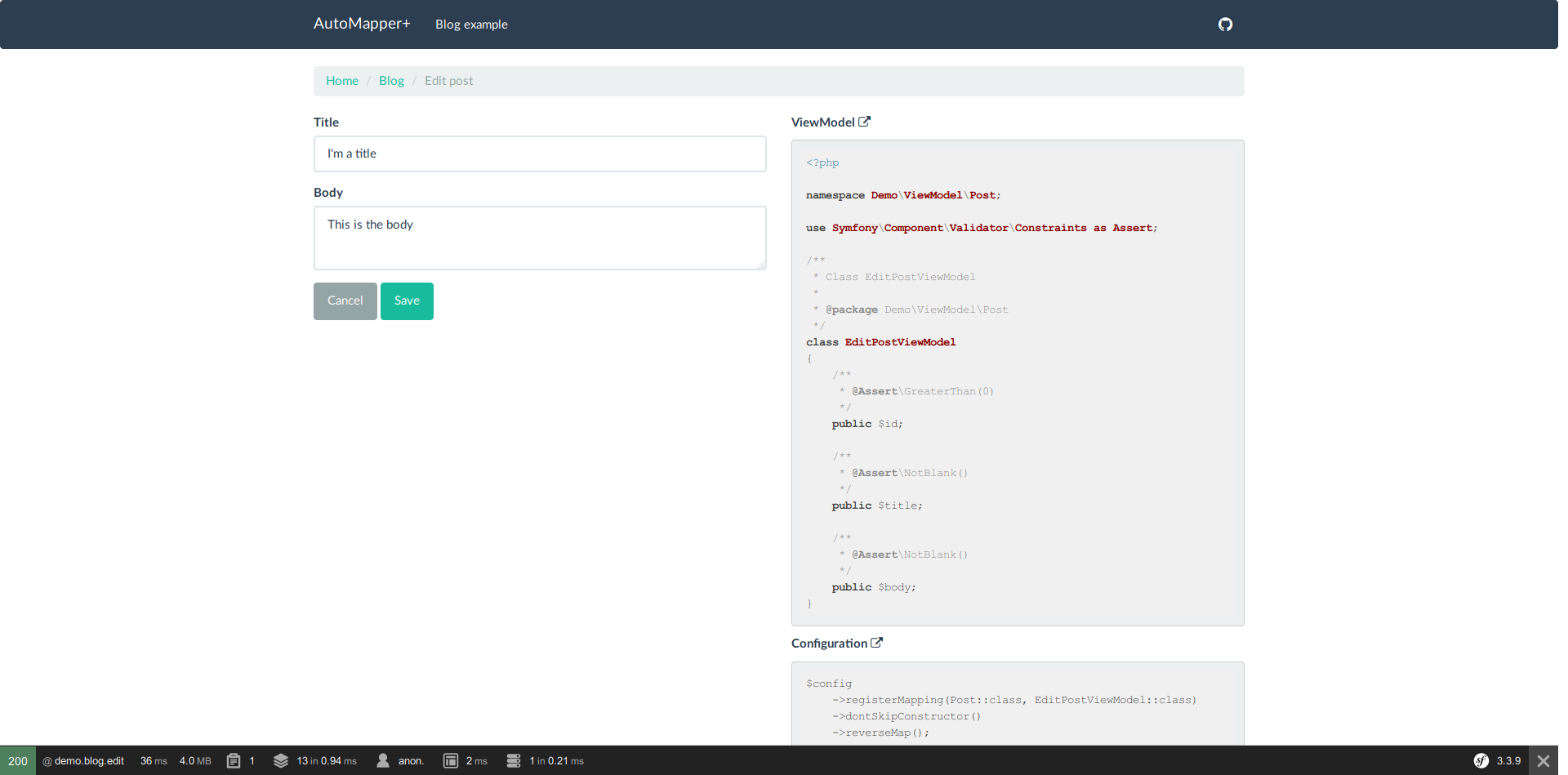This screenshot has height=775, width=1568.
Task: Click the anon. user icon in toolbar
Action: pos(383,760)
